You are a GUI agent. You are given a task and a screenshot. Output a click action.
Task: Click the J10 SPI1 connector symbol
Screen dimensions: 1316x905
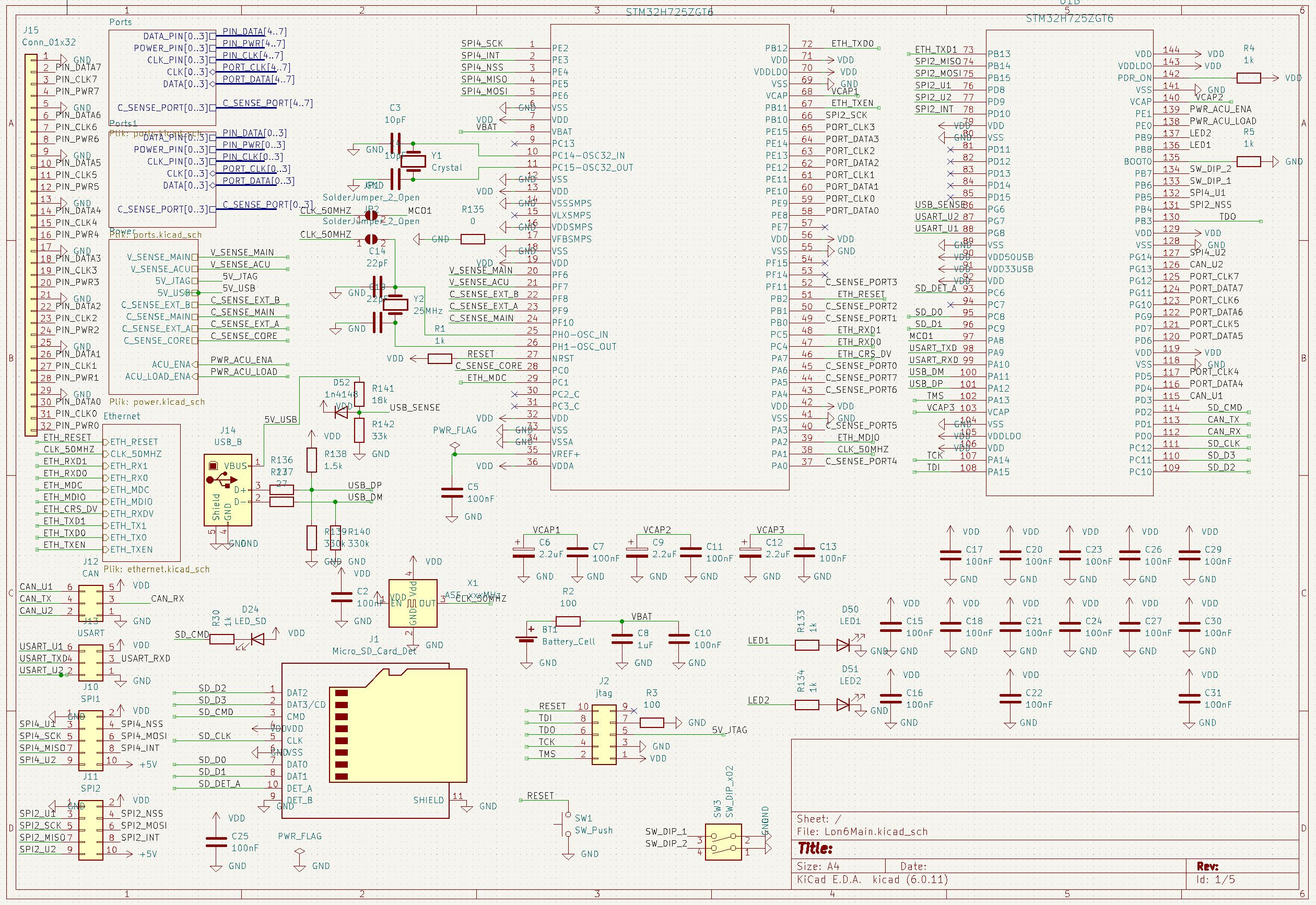(x=91, y=741)
